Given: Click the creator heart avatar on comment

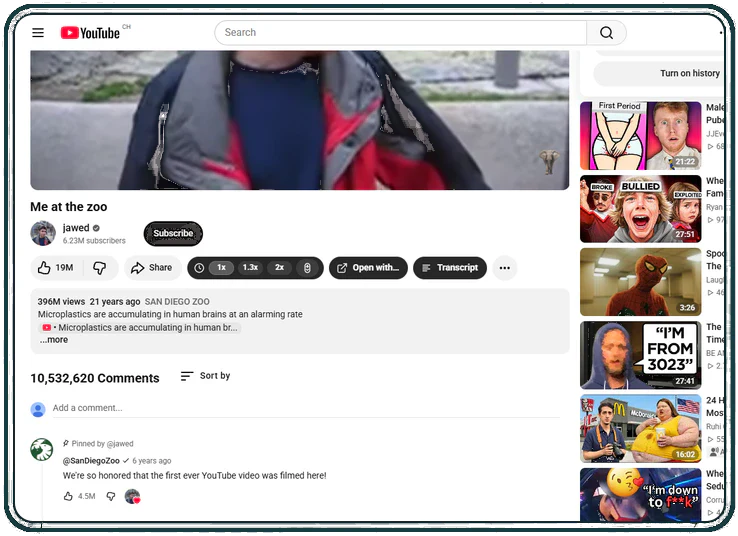Looking at the screenshot, I should pos(133,496).
